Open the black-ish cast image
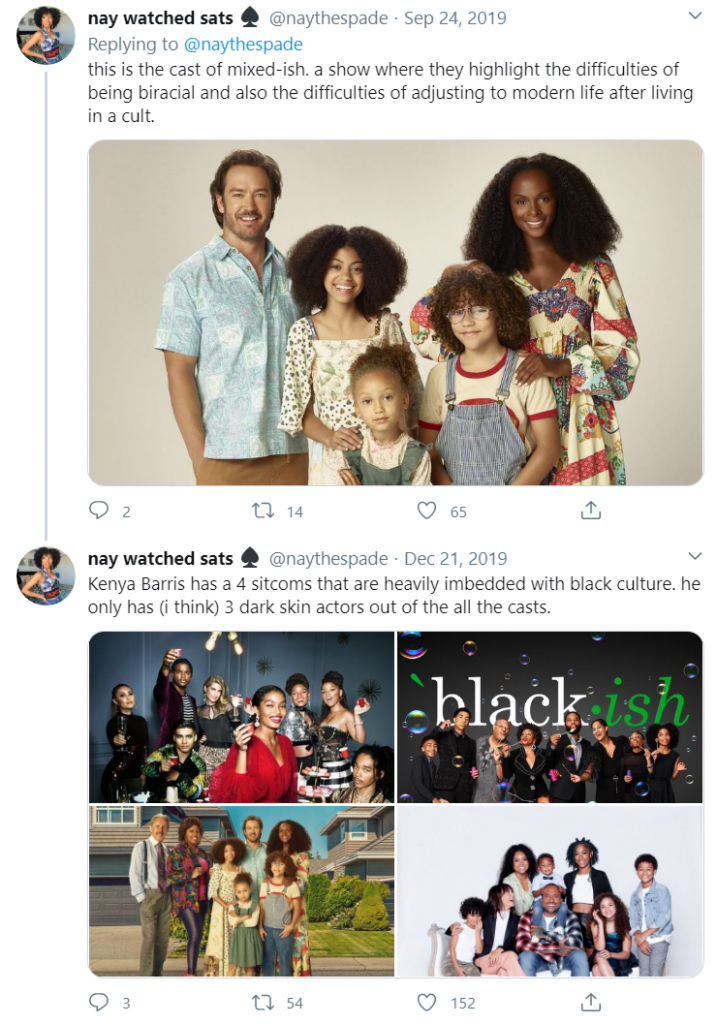The image size is (717, 1024). (x=550, y=717)
